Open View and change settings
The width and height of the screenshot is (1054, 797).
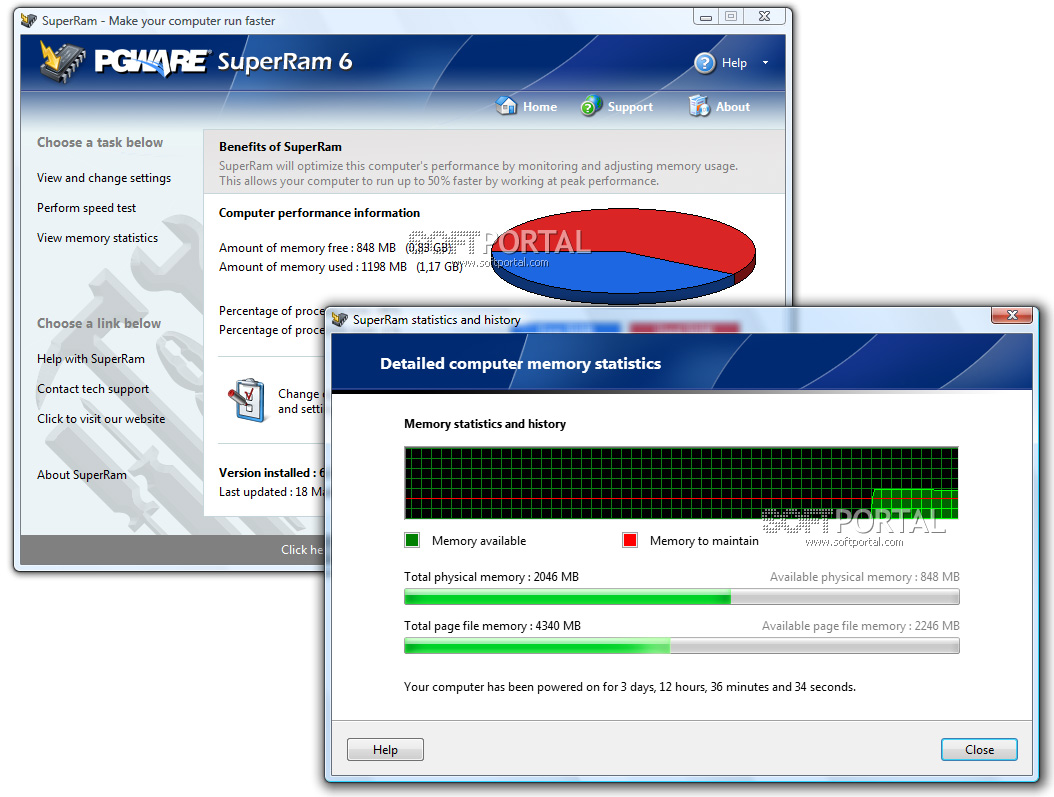104,178
